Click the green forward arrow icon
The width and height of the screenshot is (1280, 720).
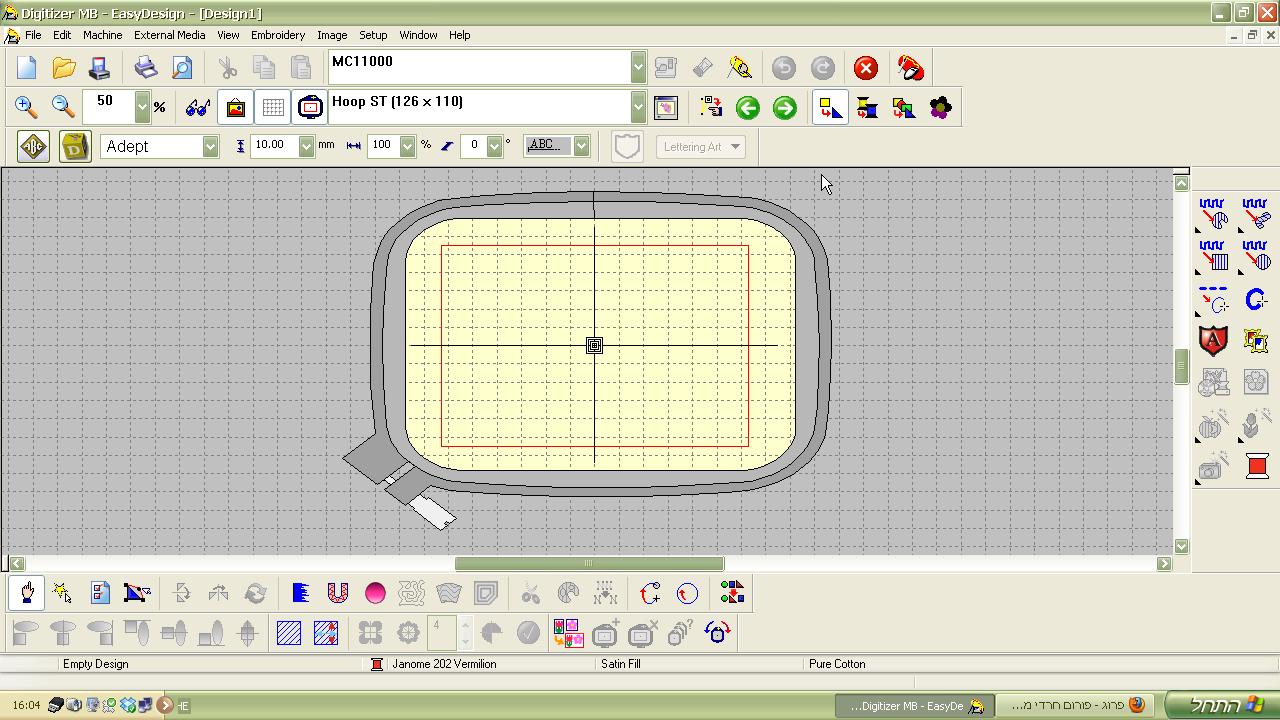[x=785, y=108]
